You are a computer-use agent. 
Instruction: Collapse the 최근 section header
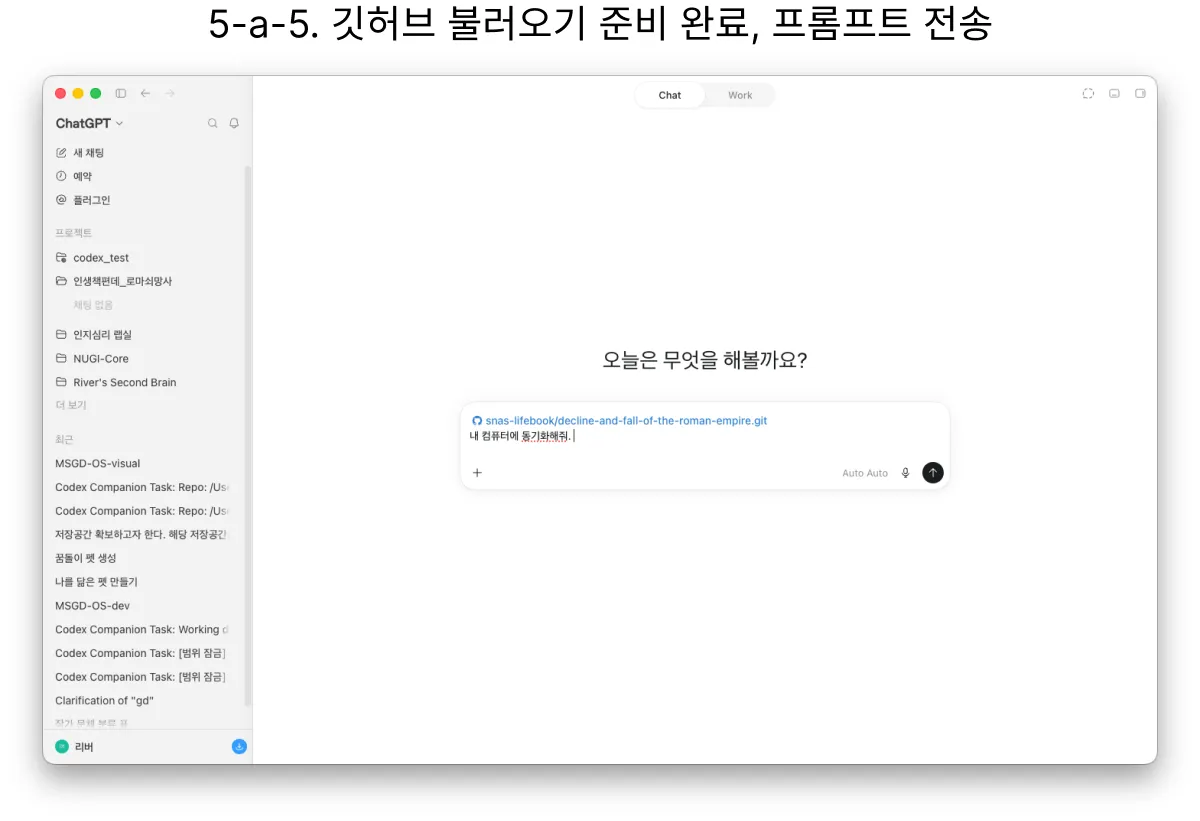tap(64, 439)
